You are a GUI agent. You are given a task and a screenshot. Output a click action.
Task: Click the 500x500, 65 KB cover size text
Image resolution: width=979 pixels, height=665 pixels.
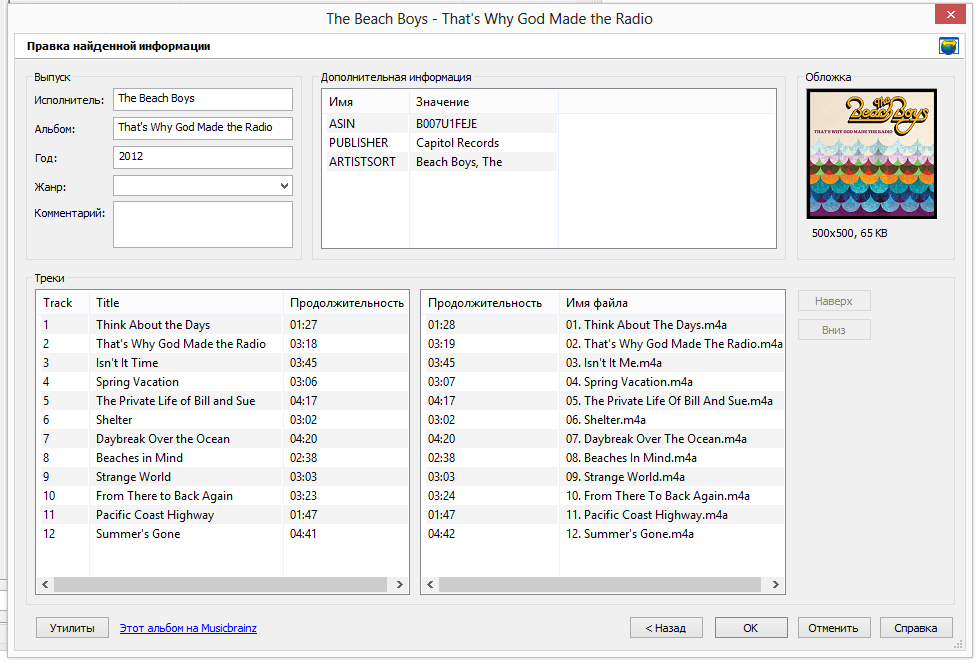pyautogui.click(x=849, y=233)
